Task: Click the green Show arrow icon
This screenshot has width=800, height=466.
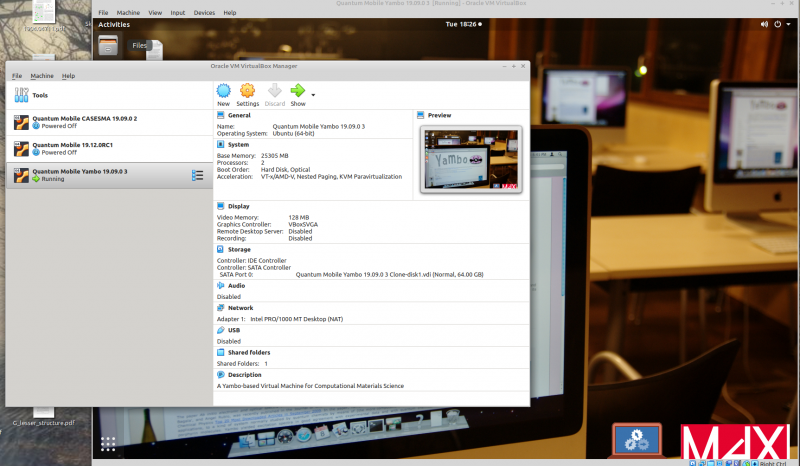Action: coord(298,91)
